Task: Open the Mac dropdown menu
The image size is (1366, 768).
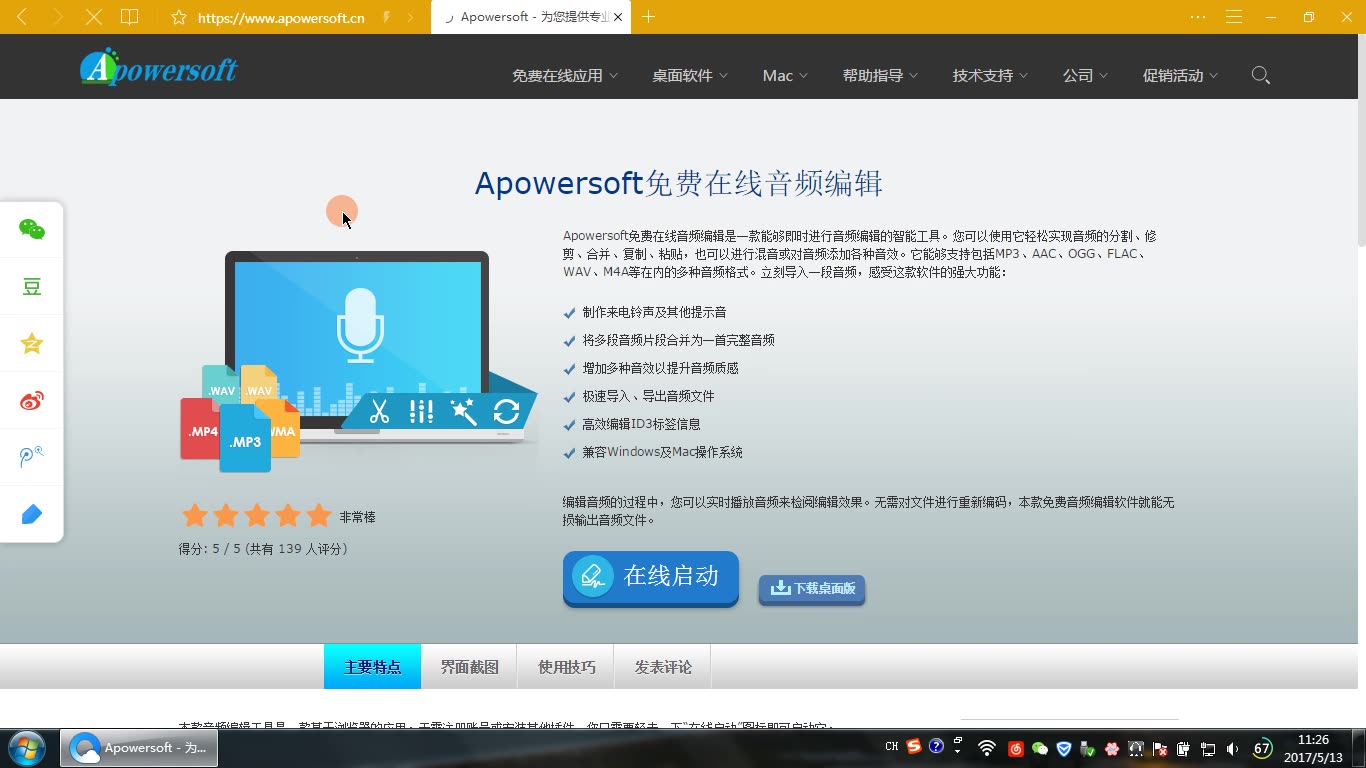Action: tap(785, 76)
